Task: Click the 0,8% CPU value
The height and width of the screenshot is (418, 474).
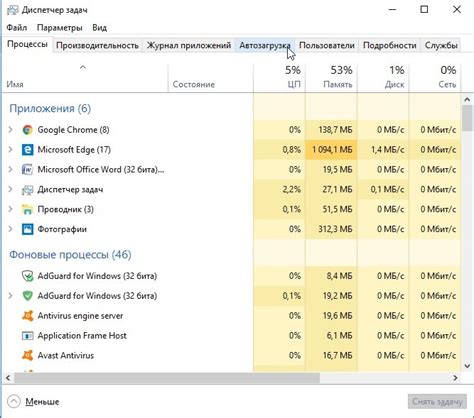Action: [x=292, y=150]
